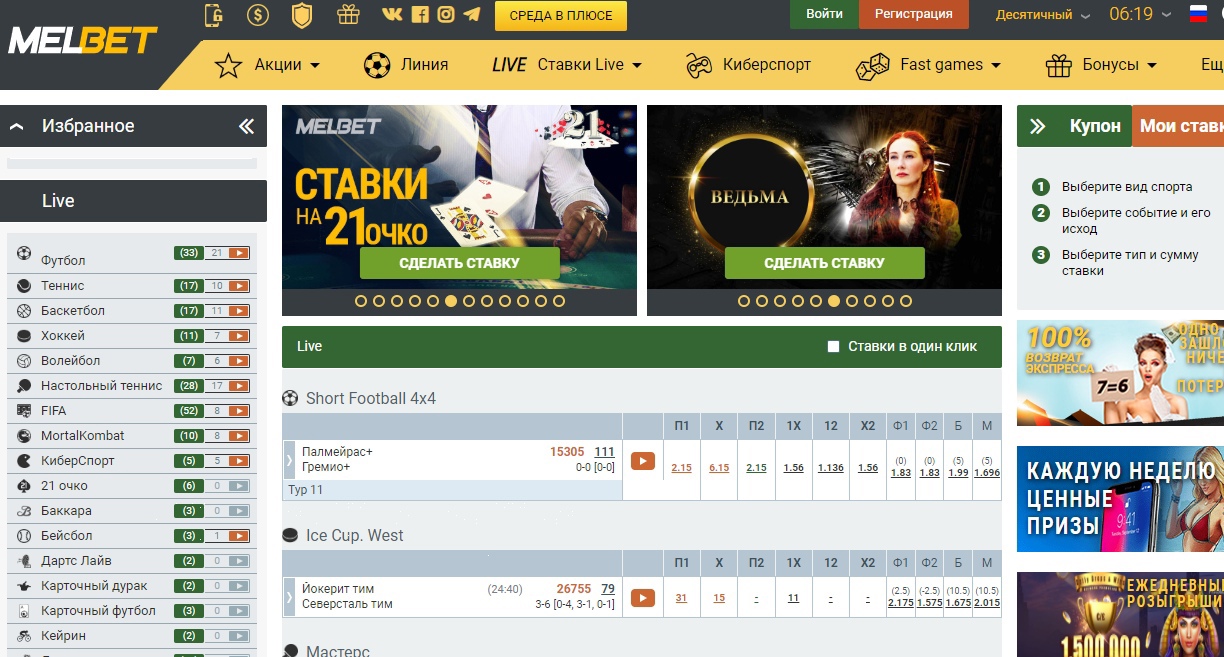The image size is (1224, 657).
Task: Open the Десятичный odds format dropdown
Action: (1043, 15)
